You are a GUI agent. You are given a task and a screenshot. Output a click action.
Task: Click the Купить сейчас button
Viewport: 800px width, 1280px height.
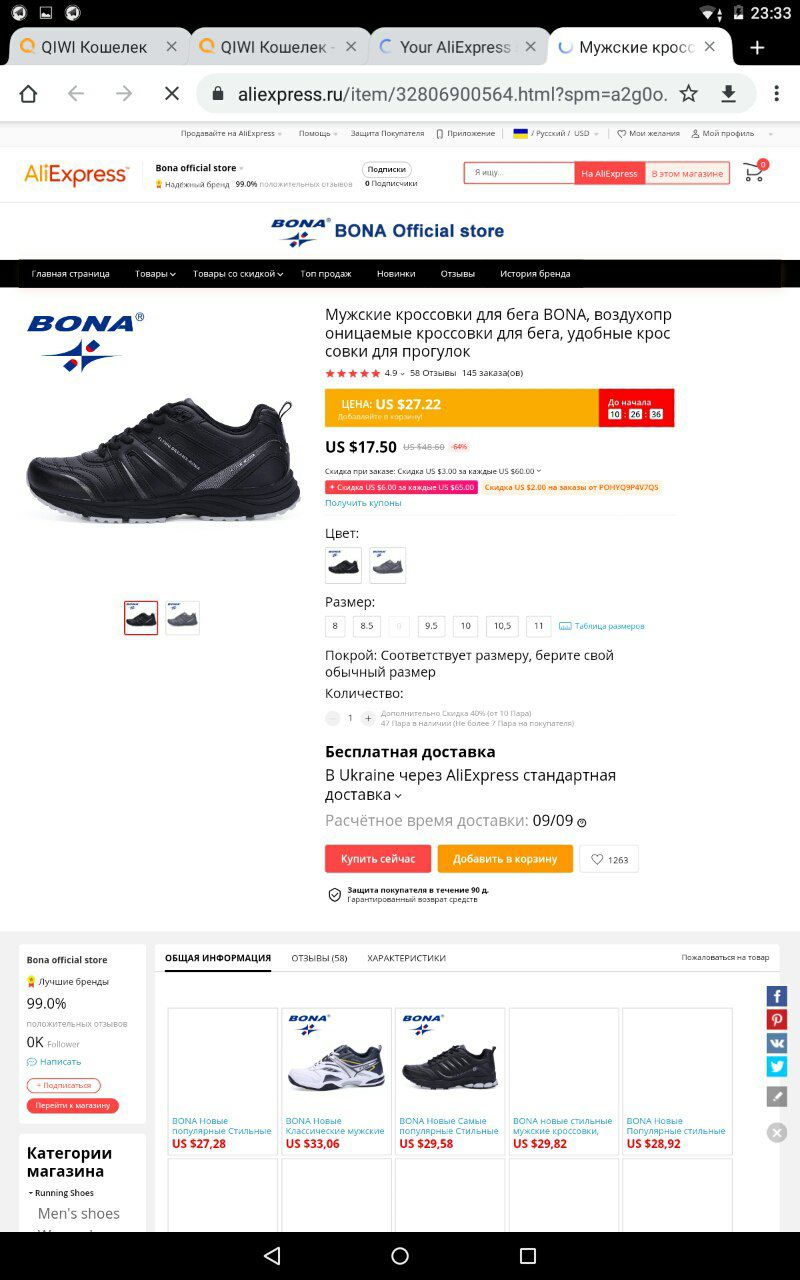(x=378, y=859)
